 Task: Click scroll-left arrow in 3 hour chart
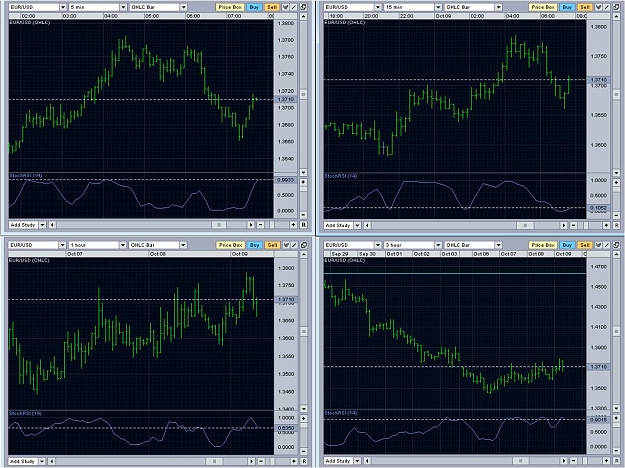click(367, 461)
